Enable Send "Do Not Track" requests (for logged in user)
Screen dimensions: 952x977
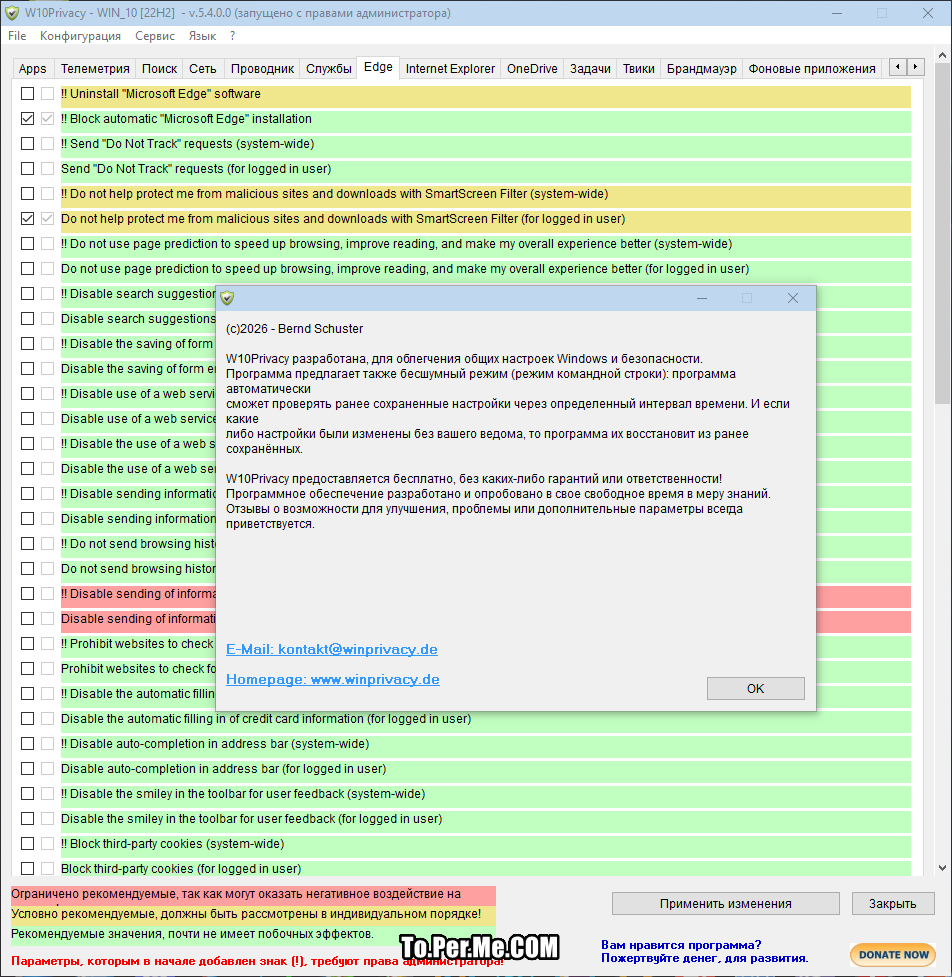tap(27, 168)
